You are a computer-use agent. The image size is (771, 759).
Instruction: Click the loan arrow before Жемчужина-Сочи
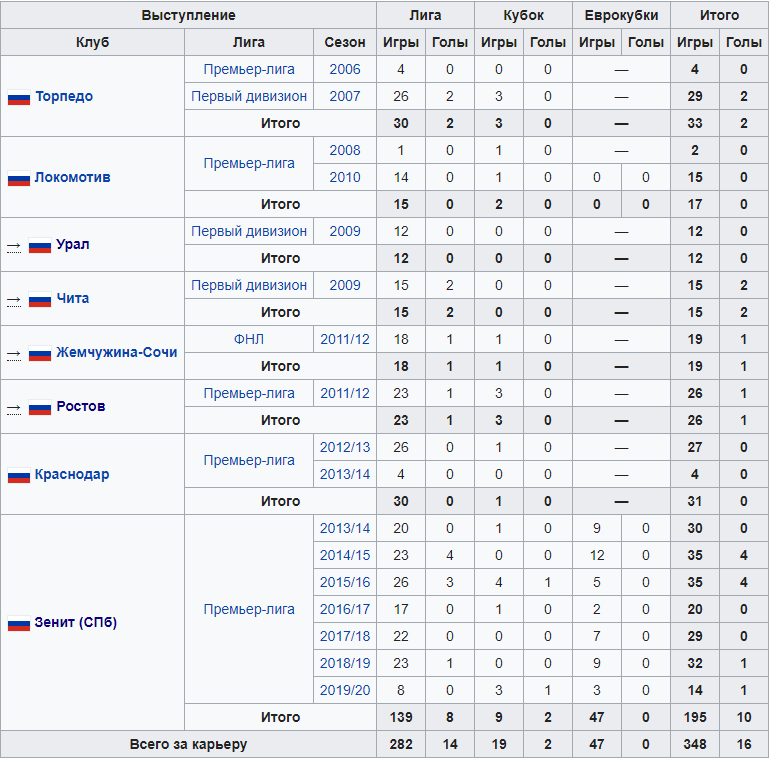coord(14,353)
